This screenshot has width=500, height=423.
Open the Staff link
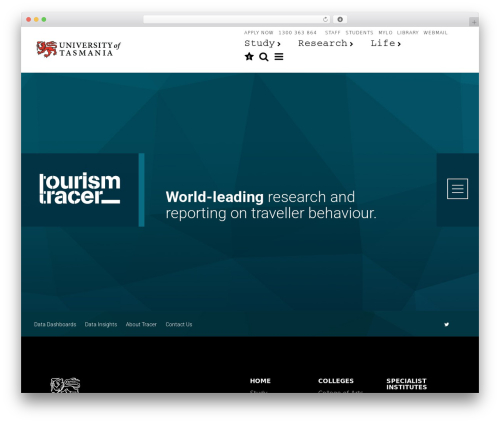332,33
